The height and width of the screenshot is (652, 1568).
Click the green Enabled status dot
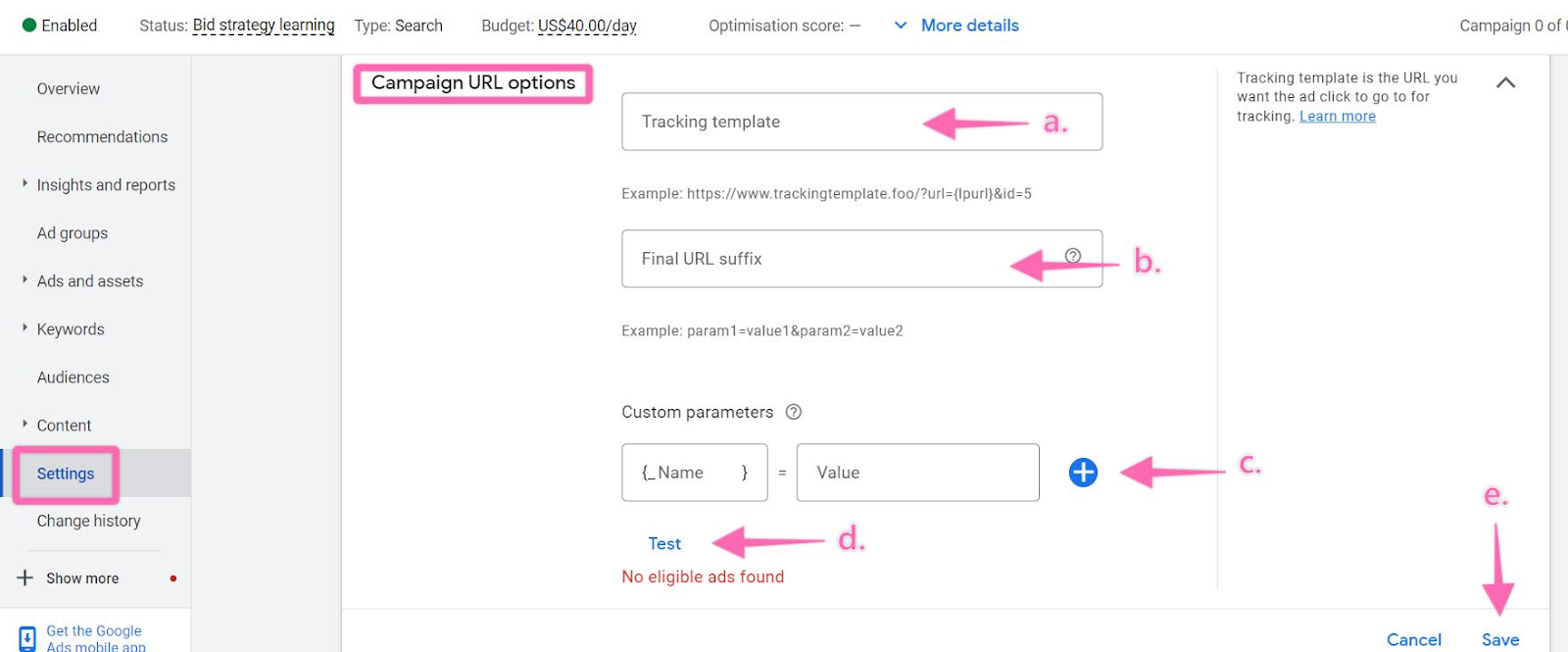click(29, 25)
